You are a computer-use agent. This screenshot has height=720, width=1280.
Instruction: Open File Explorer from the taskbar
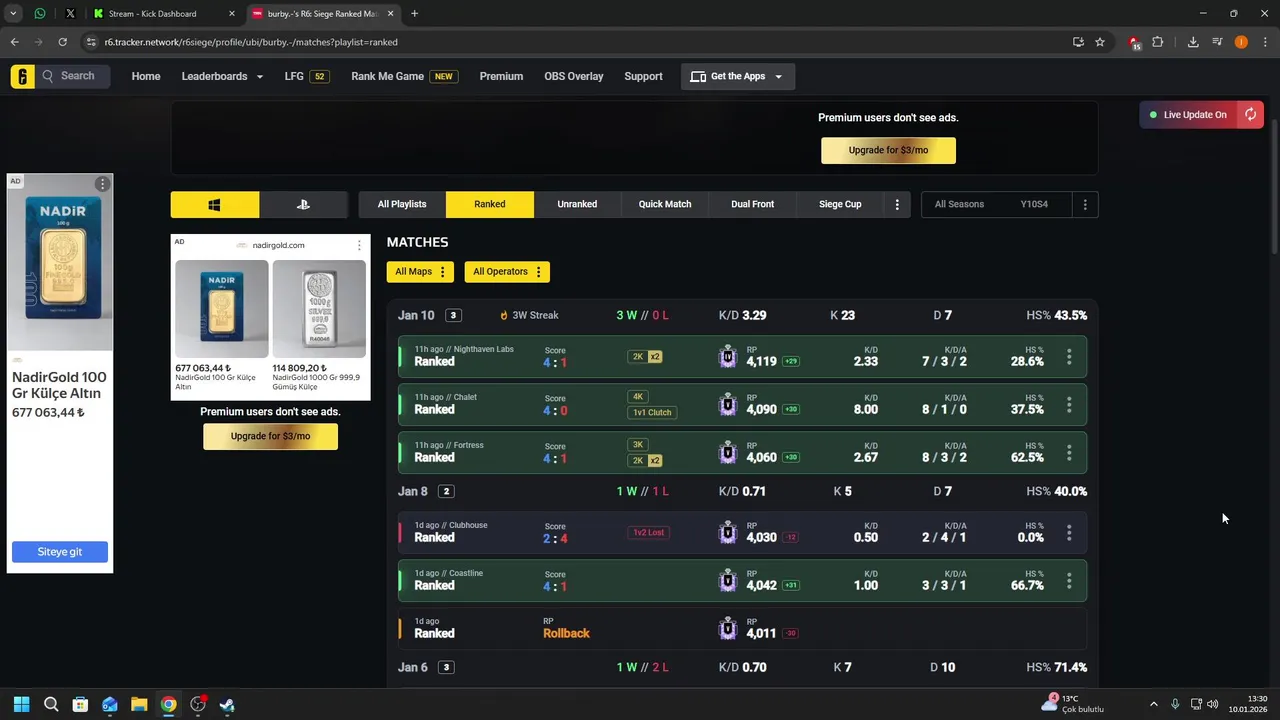pos(139,704)
